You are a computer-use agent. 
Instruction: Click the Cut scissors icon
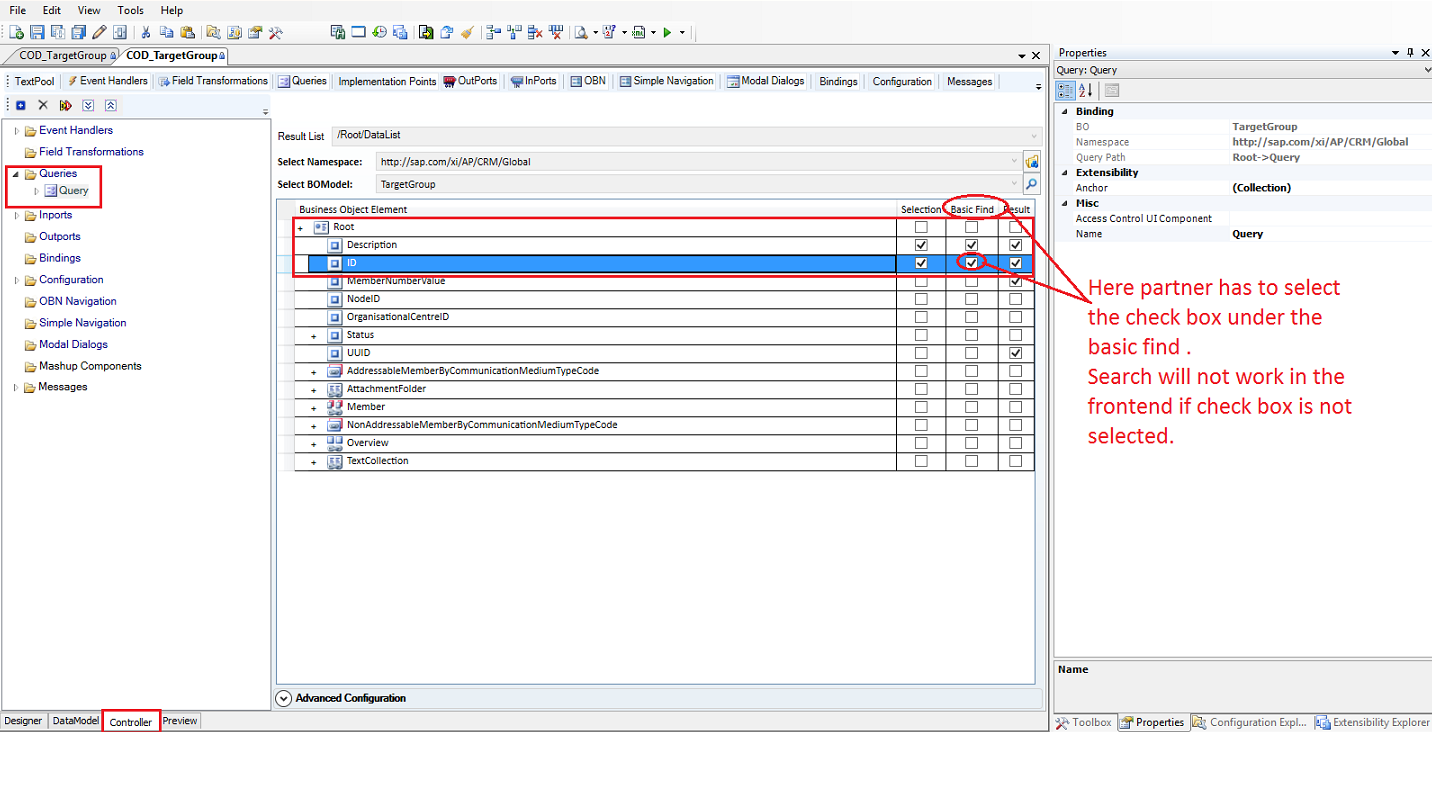click(146, 32)
